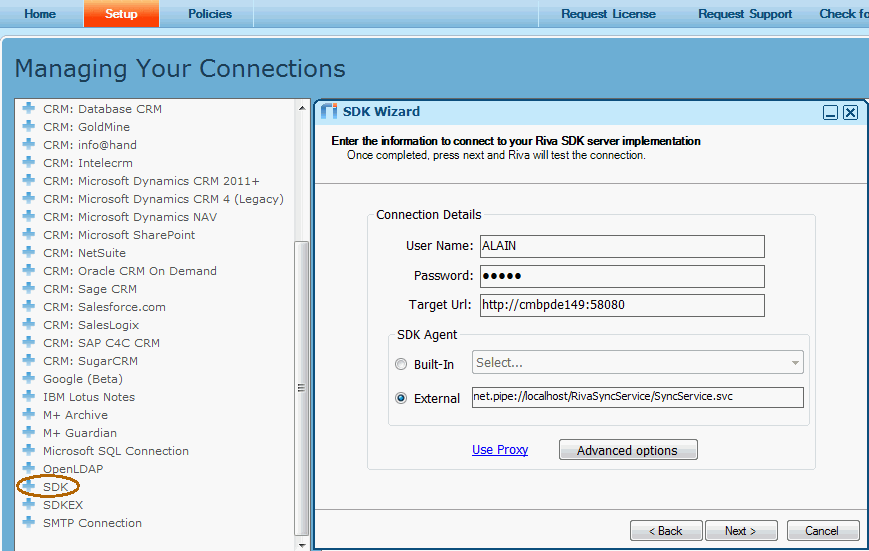This screenshot has height=551, width=869.
Task: Click into the Target Url field
Action: coord(621,305)
